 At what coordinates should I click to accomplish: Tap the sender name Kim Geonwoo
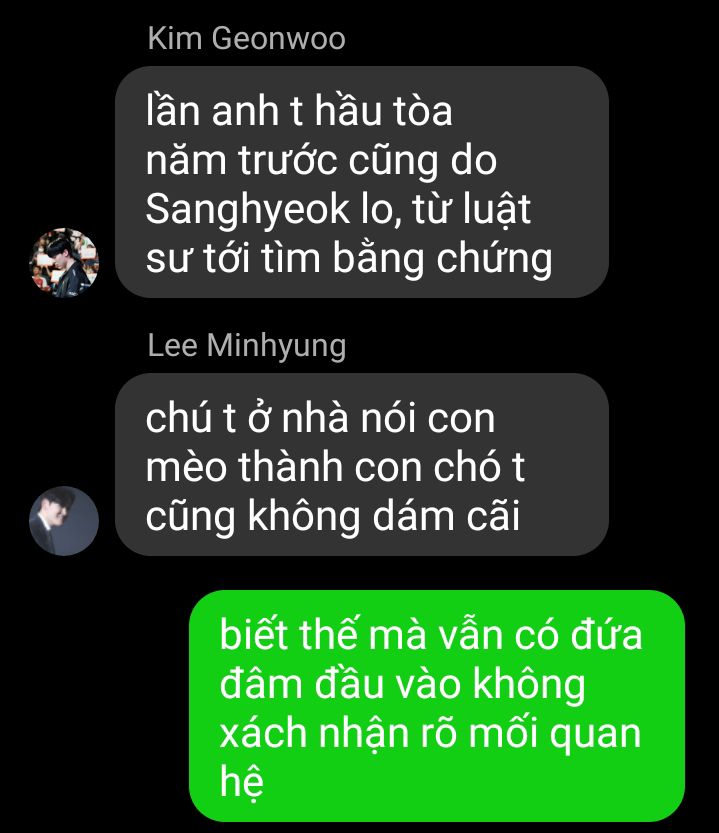[247, 38]
